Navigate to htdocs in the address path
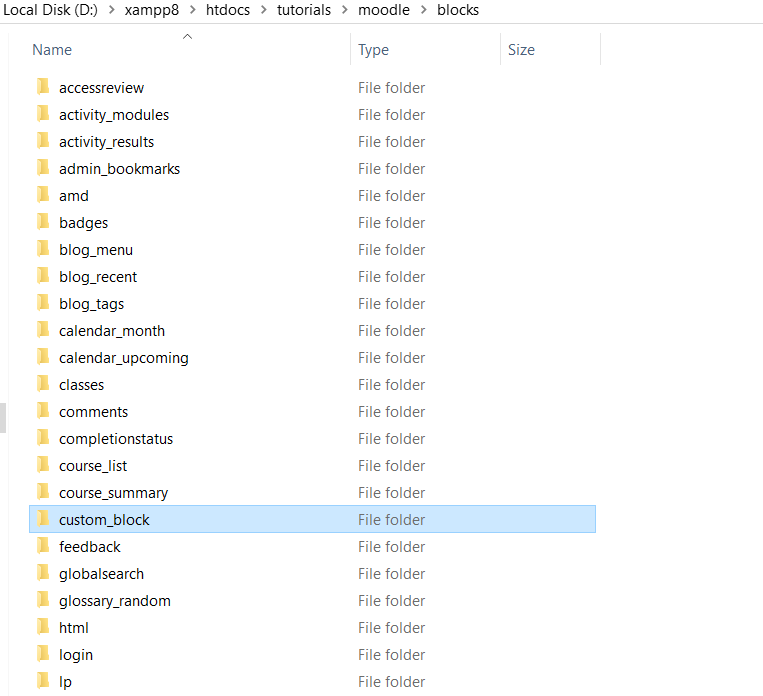This screenshot has width=763, height=696. (x=228, y=10)
